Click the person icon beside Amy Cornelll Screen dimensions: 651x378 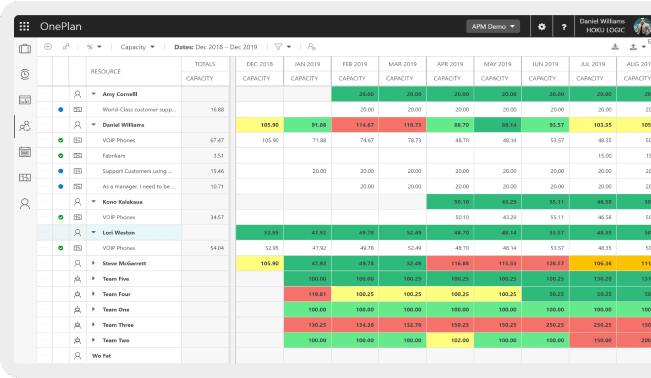click(78, 94)
